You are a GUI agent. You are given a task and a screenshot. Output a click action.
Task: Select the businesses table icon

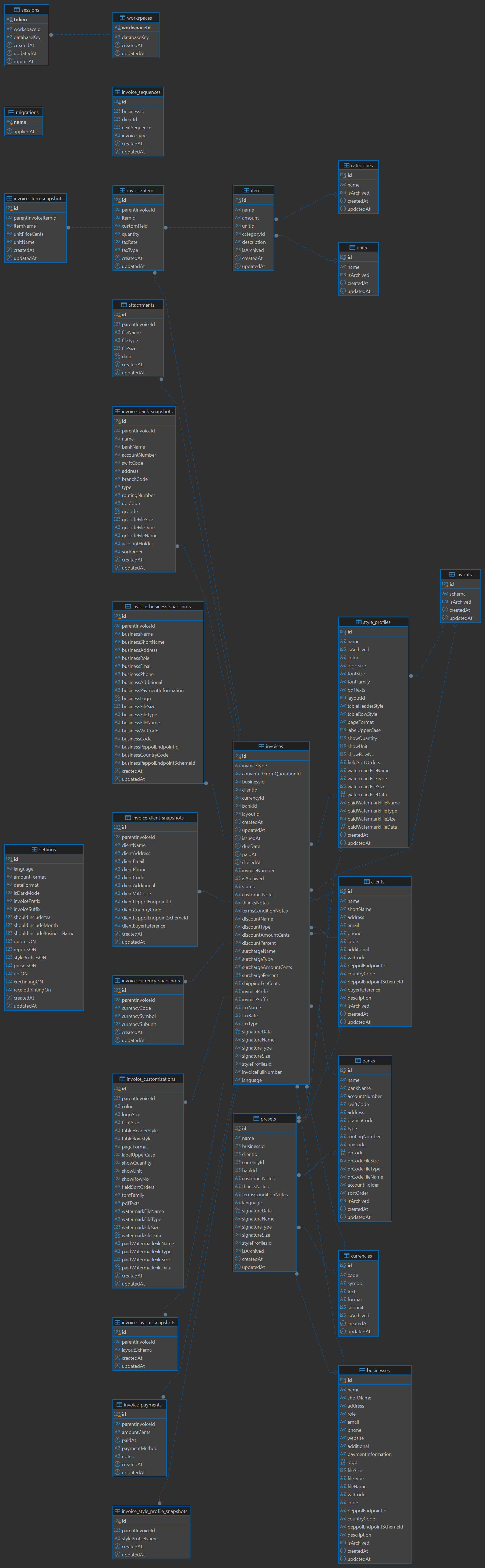pyautogui.click(x=362, y=1370)
